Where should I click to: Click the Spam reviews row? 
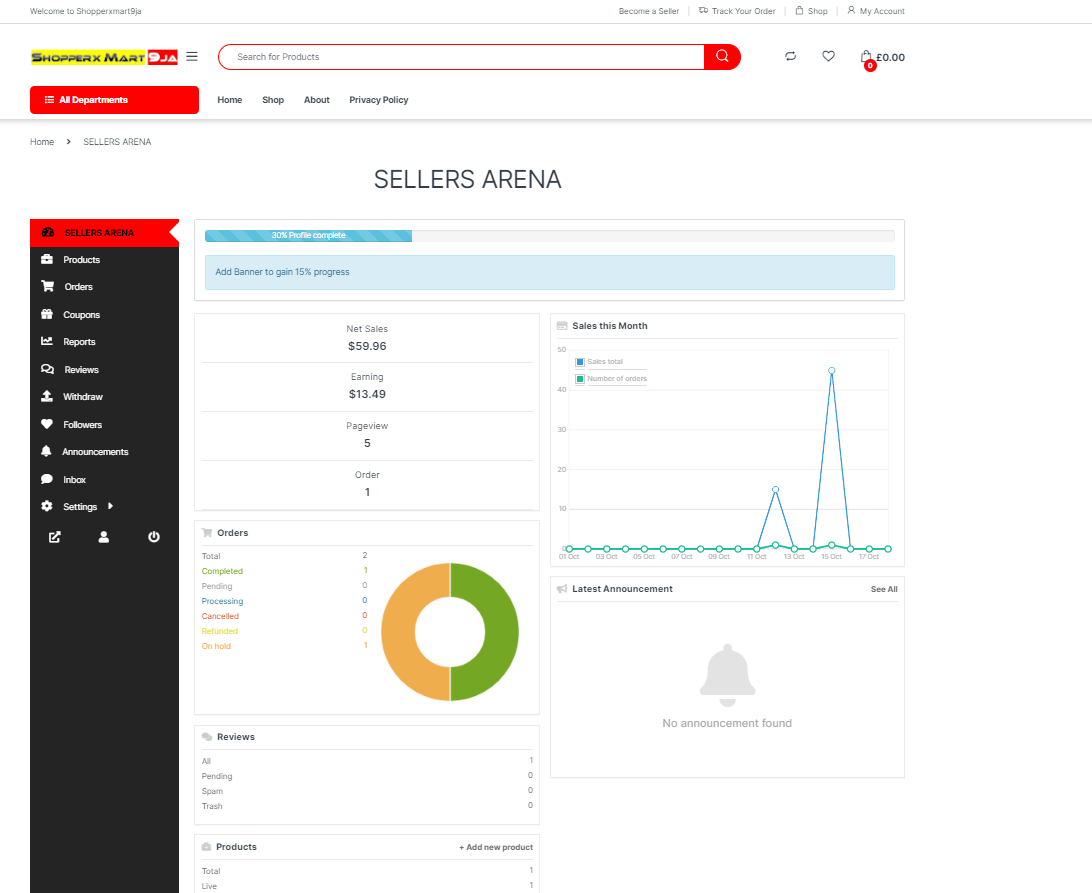coord(367,791)
